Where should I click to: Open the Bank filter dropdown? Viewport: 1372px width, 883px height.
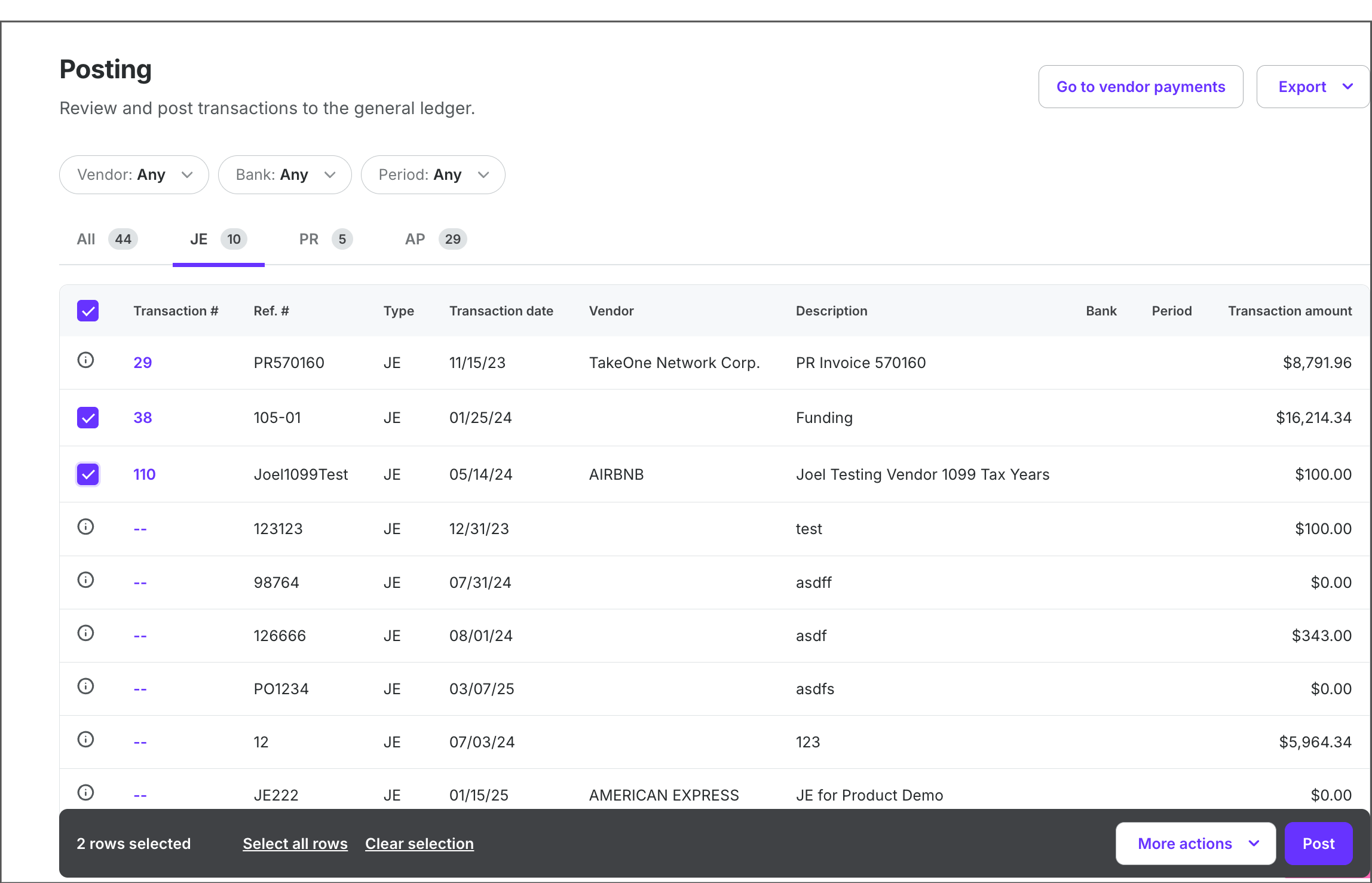pos(285,174)
